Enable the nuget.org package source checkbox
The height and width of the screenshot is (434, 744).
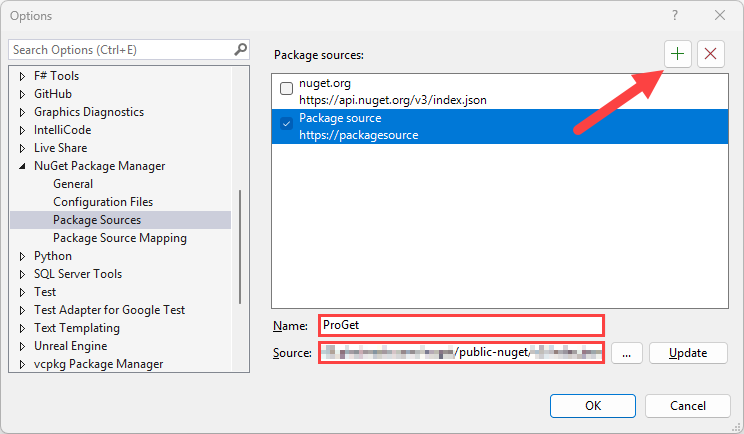[x=287, y=88]
